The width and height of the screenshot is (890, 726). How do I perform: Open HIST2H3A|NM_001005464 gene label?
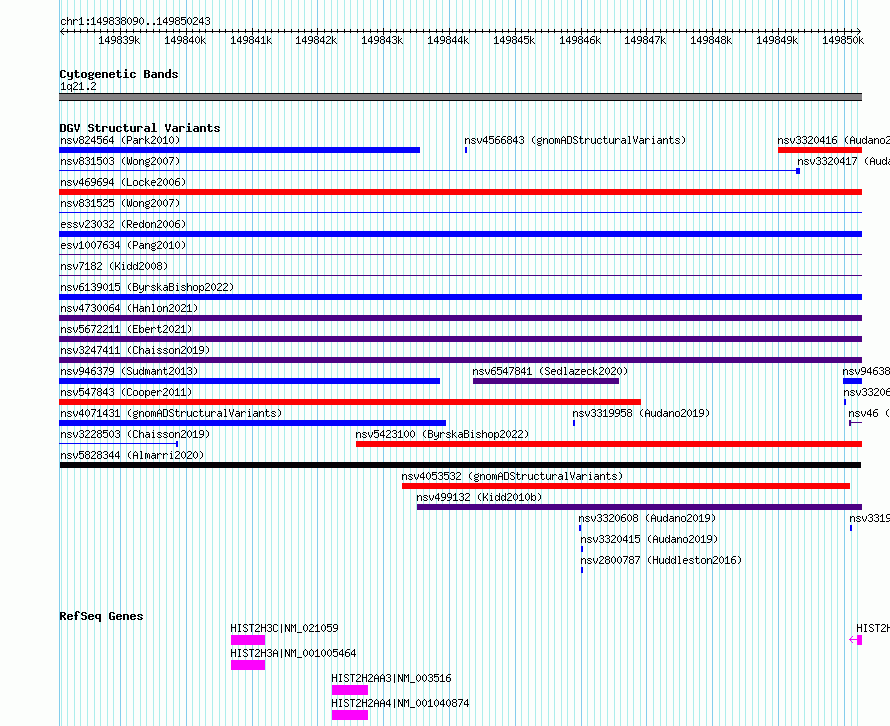pyautogui.click(x=293, y=653)
